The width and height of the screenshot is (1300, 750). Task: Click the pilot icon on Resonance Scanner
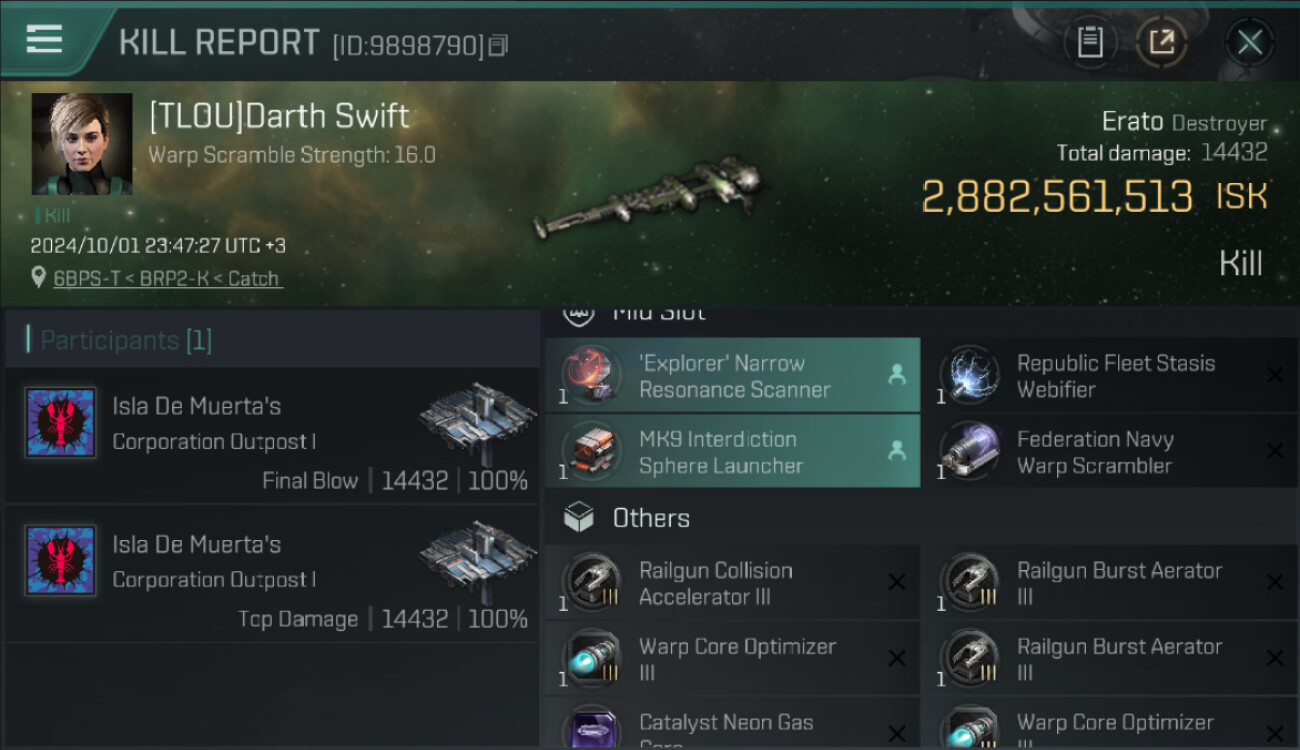896,375
